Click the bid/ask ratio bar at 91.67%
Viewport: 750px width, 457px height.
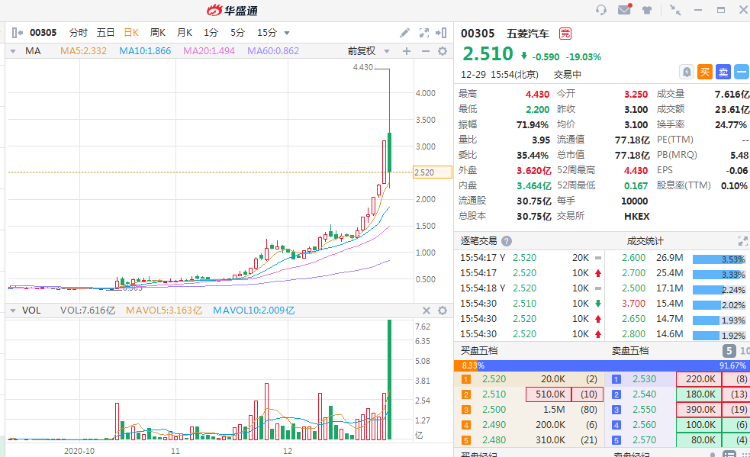pyautogui.click(x=614, y=366)
